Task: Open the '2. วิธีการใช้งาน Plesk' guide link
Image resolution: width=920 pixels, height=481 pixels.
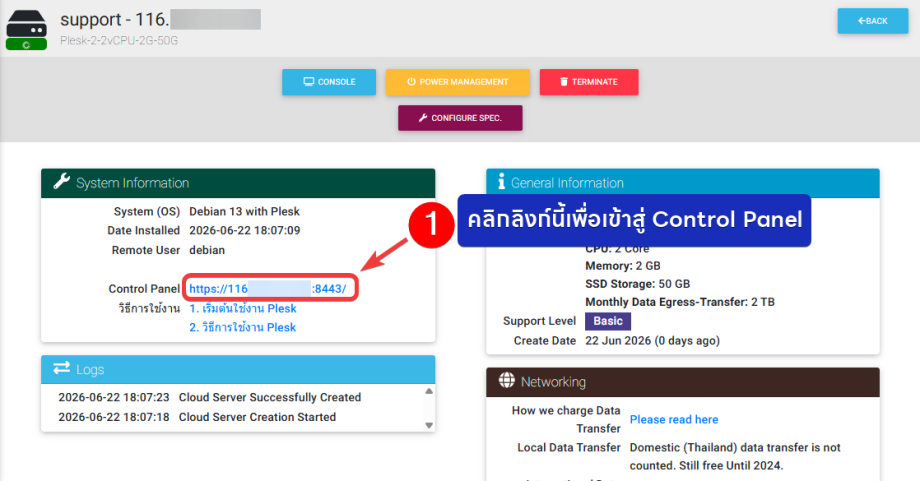Action: (x=242, y=327)
